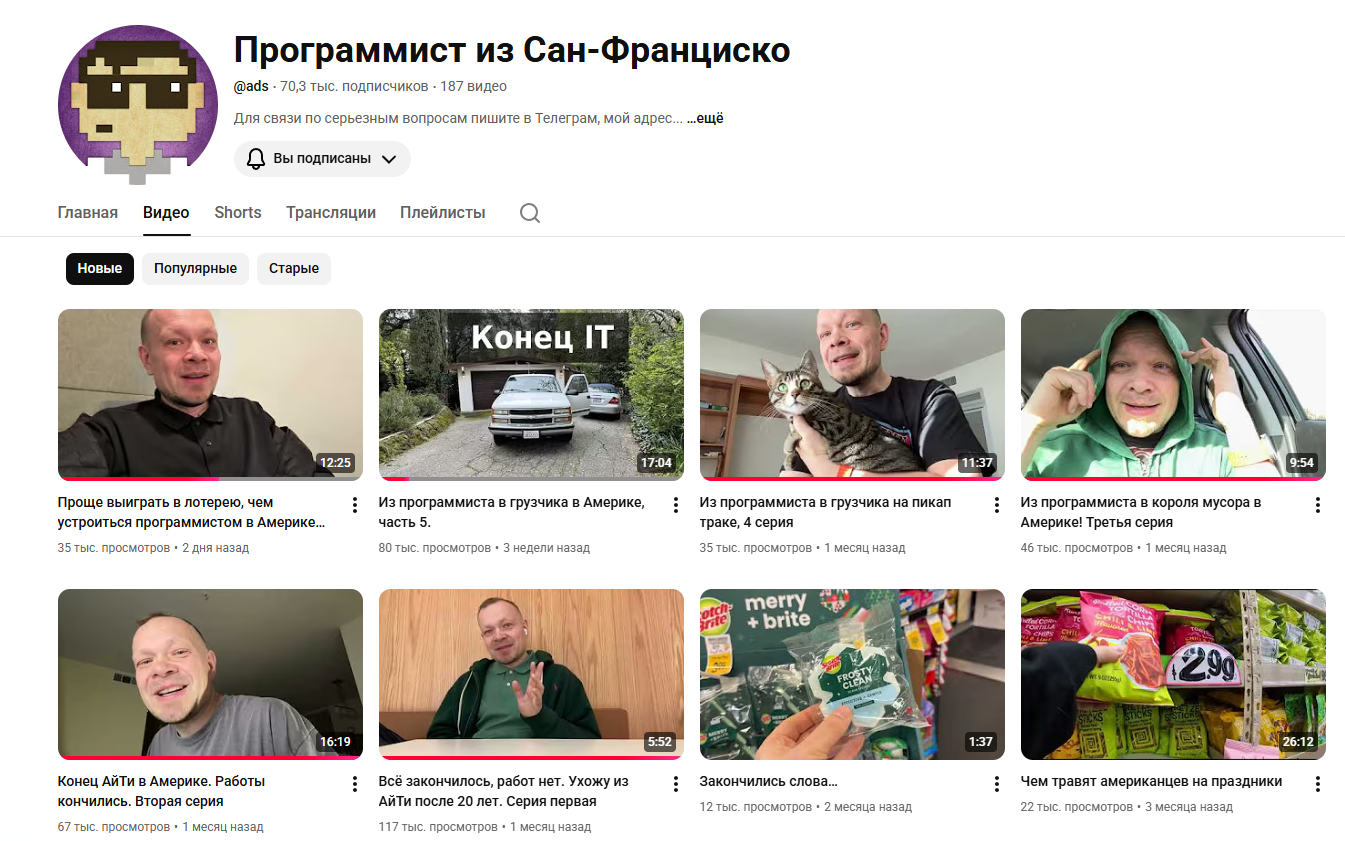Open three-dot menu for Конец АйТи video

(355, 784)
